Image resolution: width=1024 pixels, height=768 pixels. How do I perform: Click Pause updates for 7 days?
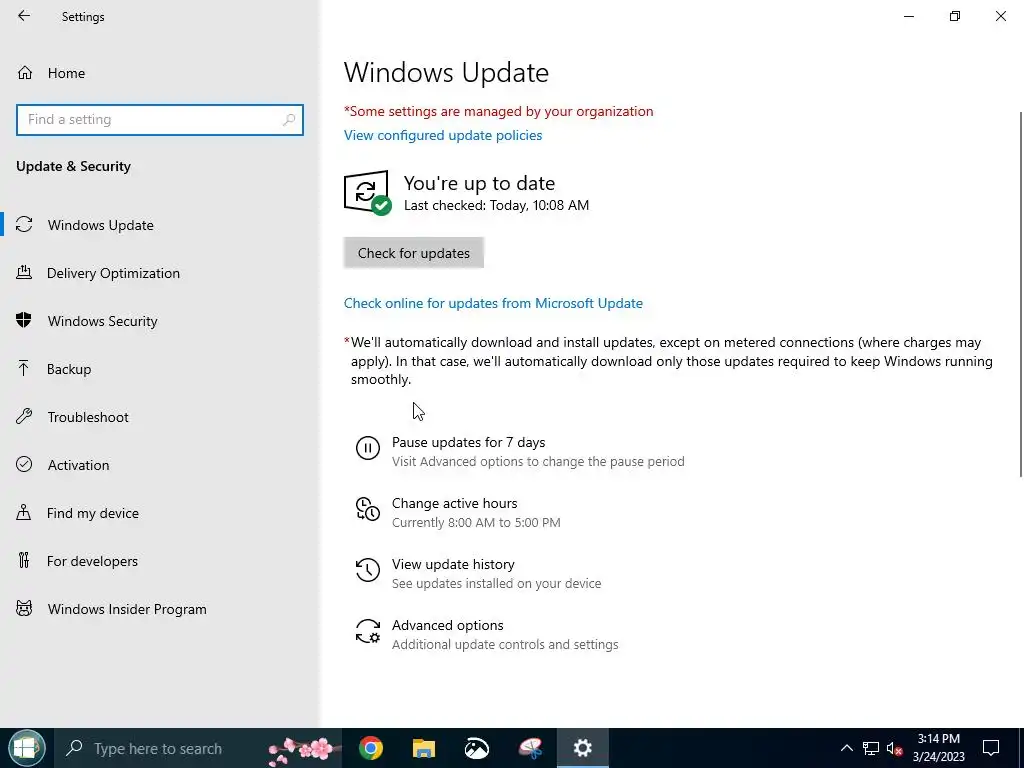520,451
